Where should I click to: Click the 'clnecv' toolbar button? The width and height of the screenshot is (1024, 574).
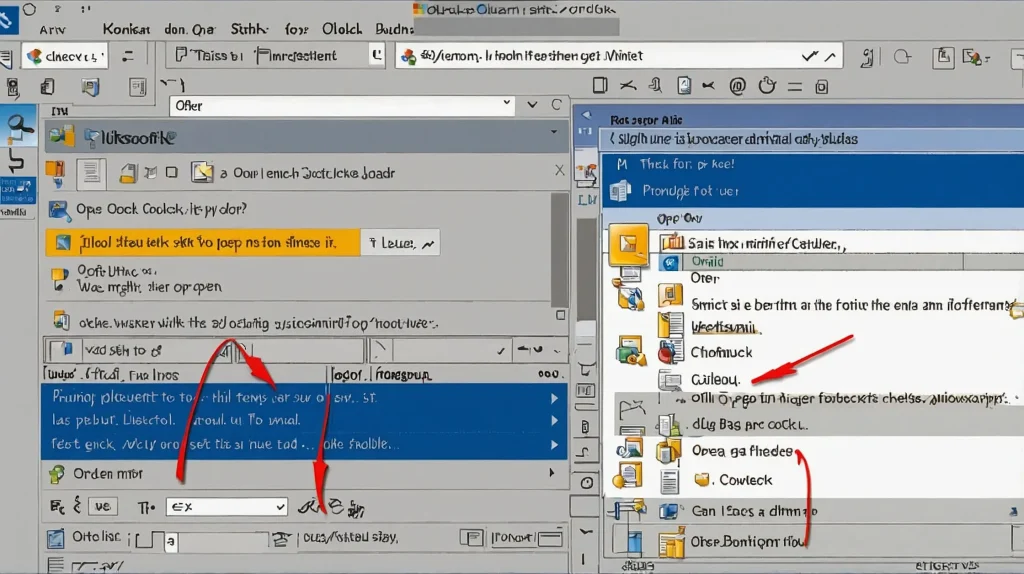point(65,57)
